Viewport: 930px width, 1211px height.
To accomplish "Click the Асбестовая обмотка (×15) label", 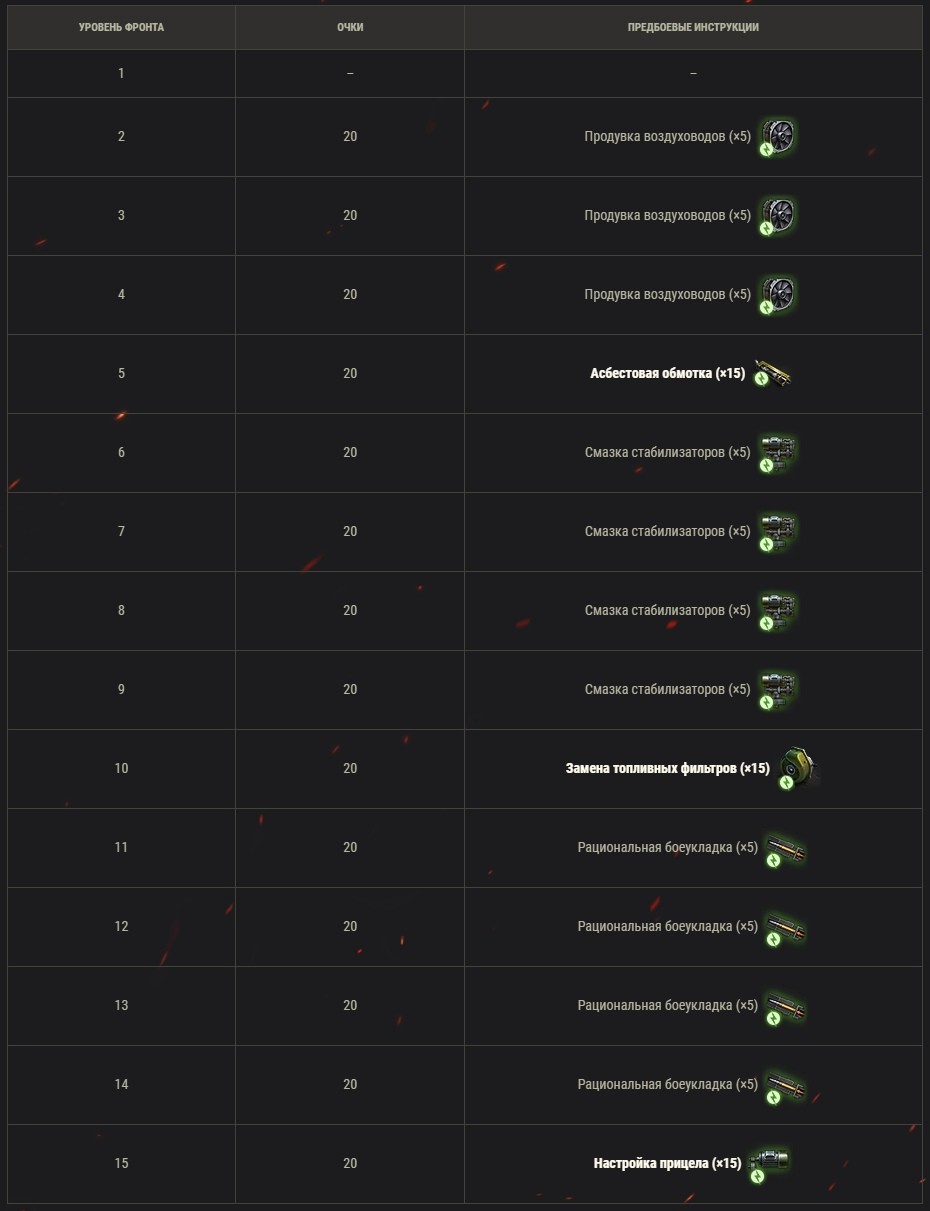I will point(668,374).
